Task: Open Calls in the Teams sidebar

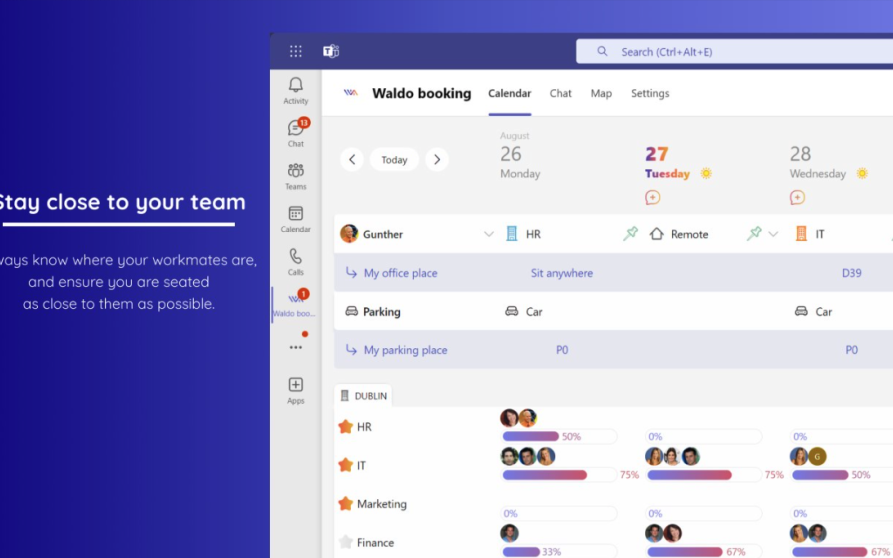Action: 296,262
